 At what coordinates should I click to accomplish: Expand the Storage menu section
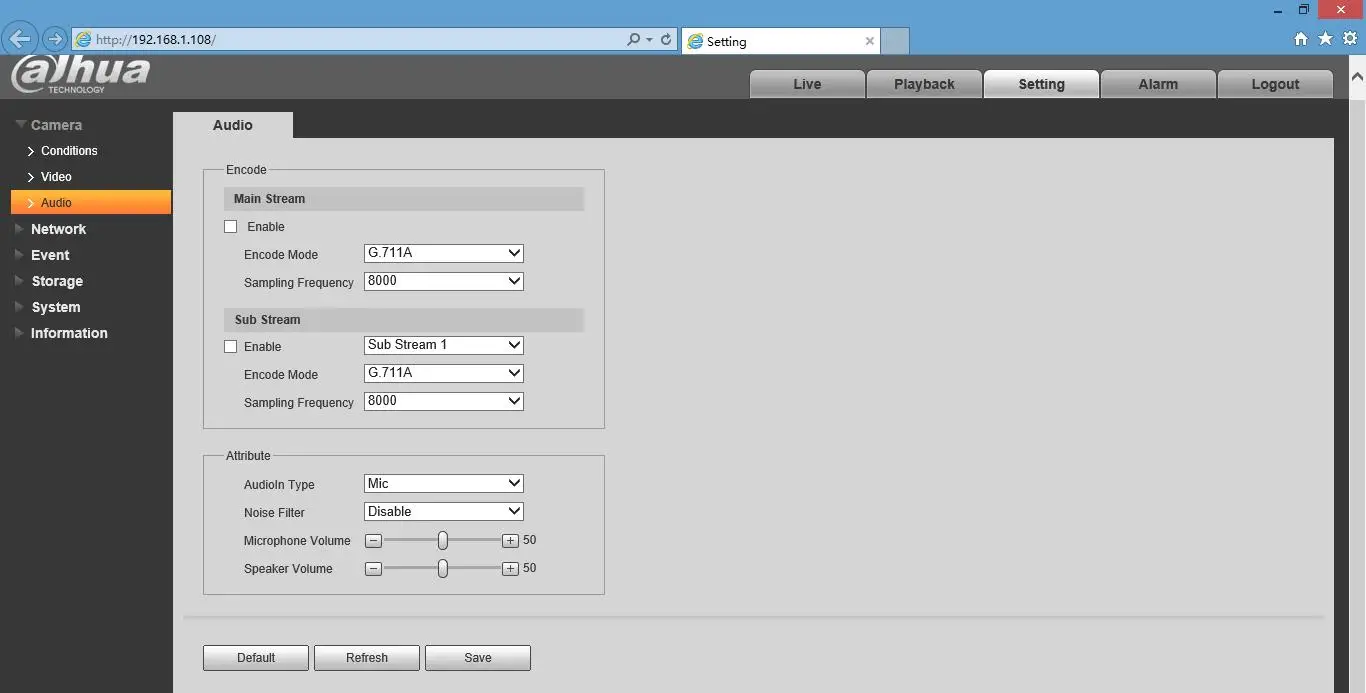tap(57, 281)
